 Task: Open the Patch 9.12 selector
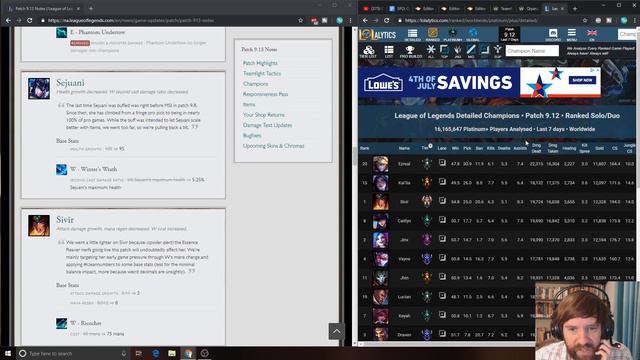[x=509, y=35]
